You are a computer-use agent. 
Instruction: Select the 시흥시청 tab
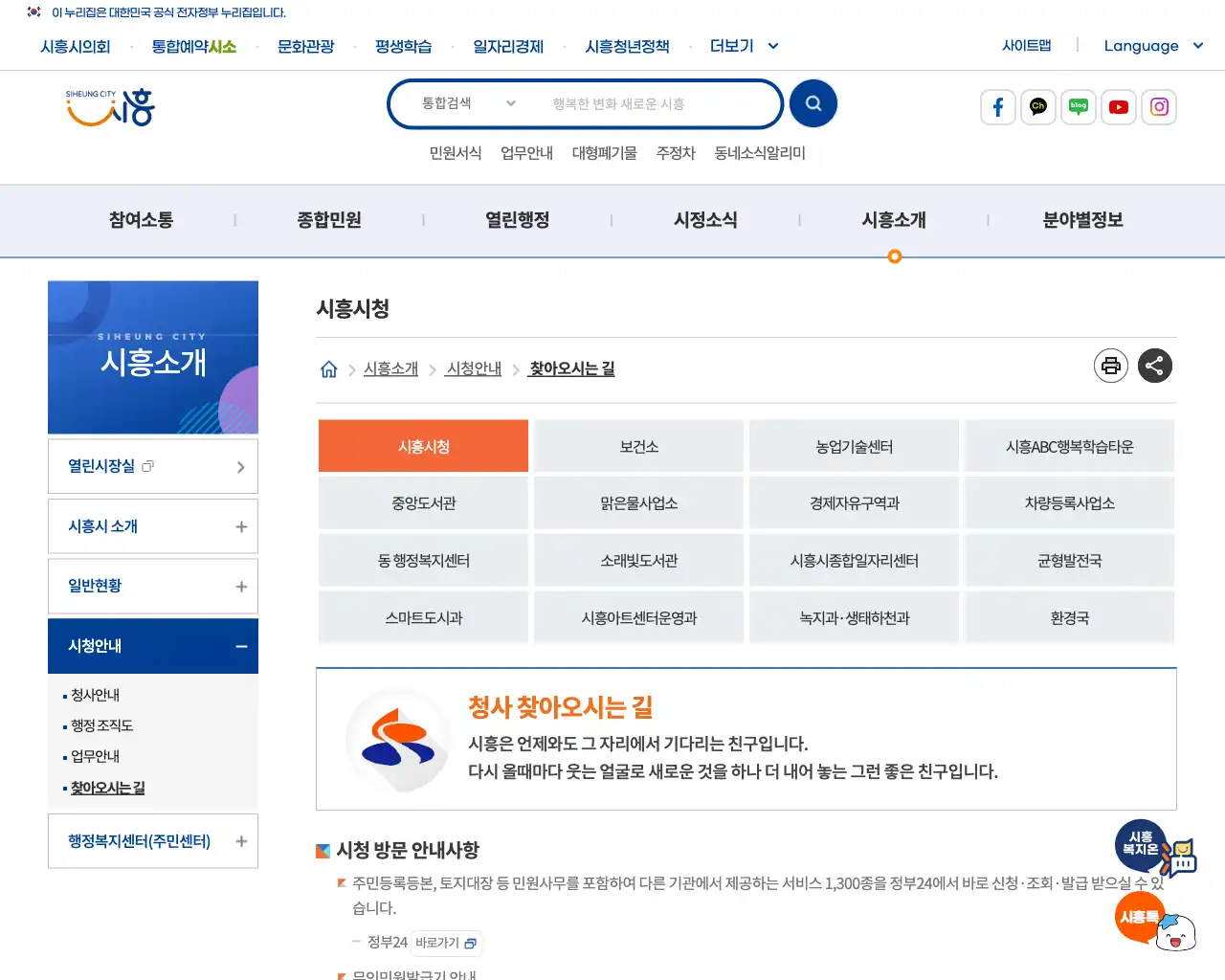coord(423,446)
